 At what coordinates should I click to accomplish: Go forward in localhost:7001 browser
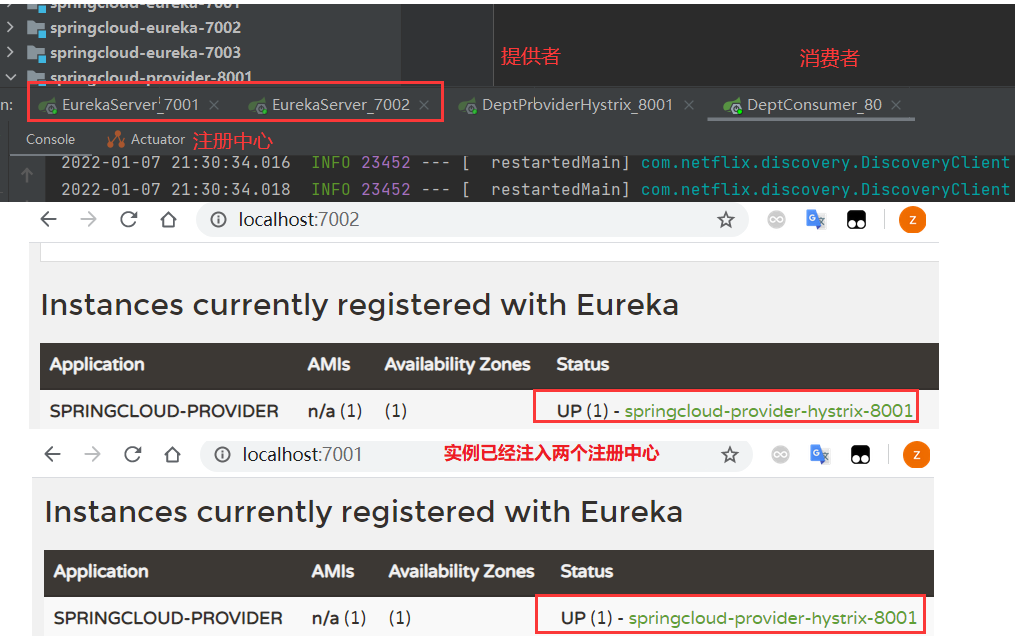pos(92,454)
